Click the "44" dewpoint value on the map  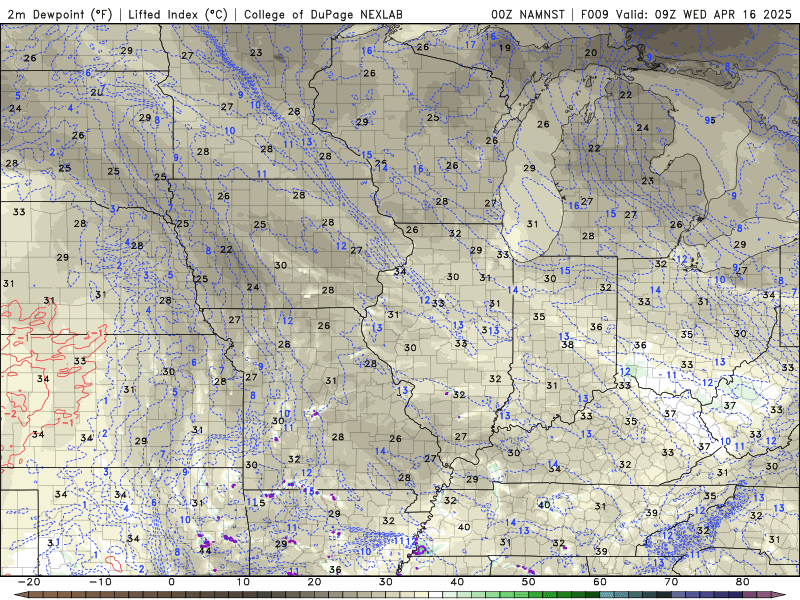coord(205,551)
